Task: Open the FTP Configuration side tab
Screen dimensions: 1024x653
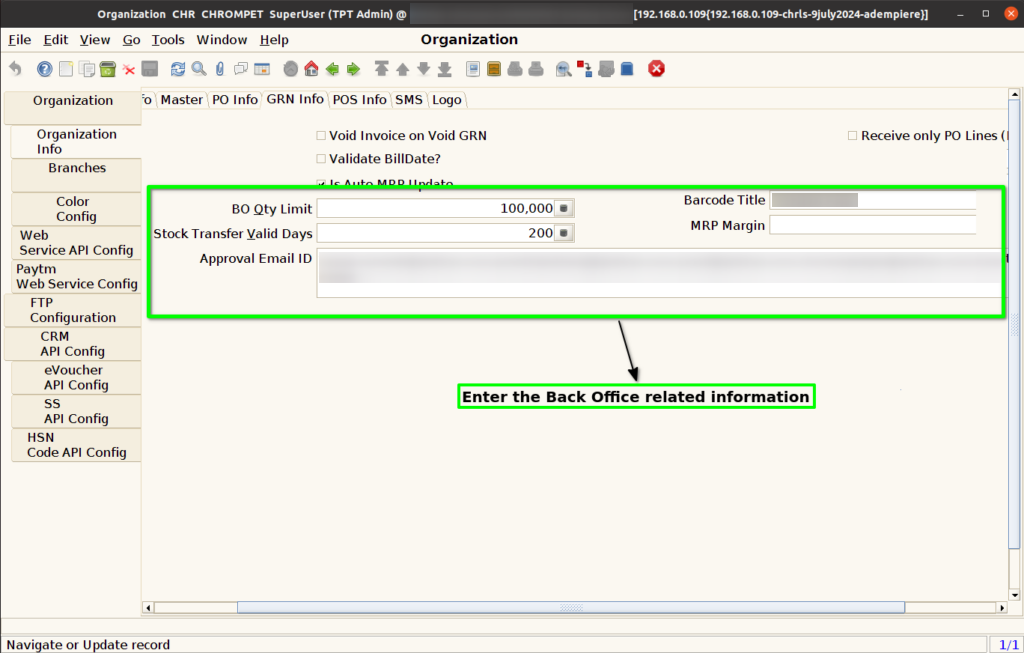Action: 72,310
